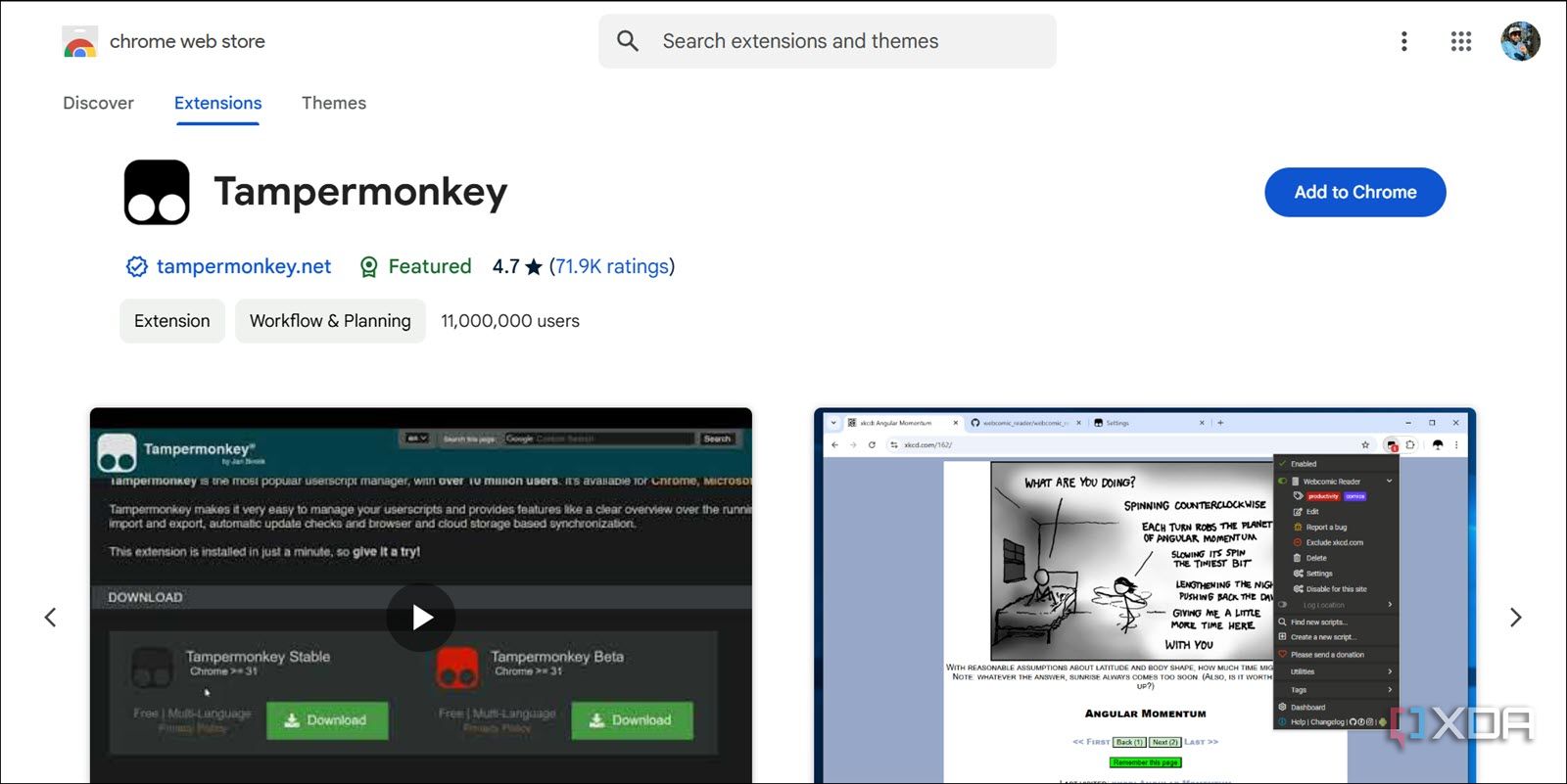The width and height of the screenshot is (1567, 784).
Task: Show the next screenshot with right arrow
Action: click(1516, 618)
